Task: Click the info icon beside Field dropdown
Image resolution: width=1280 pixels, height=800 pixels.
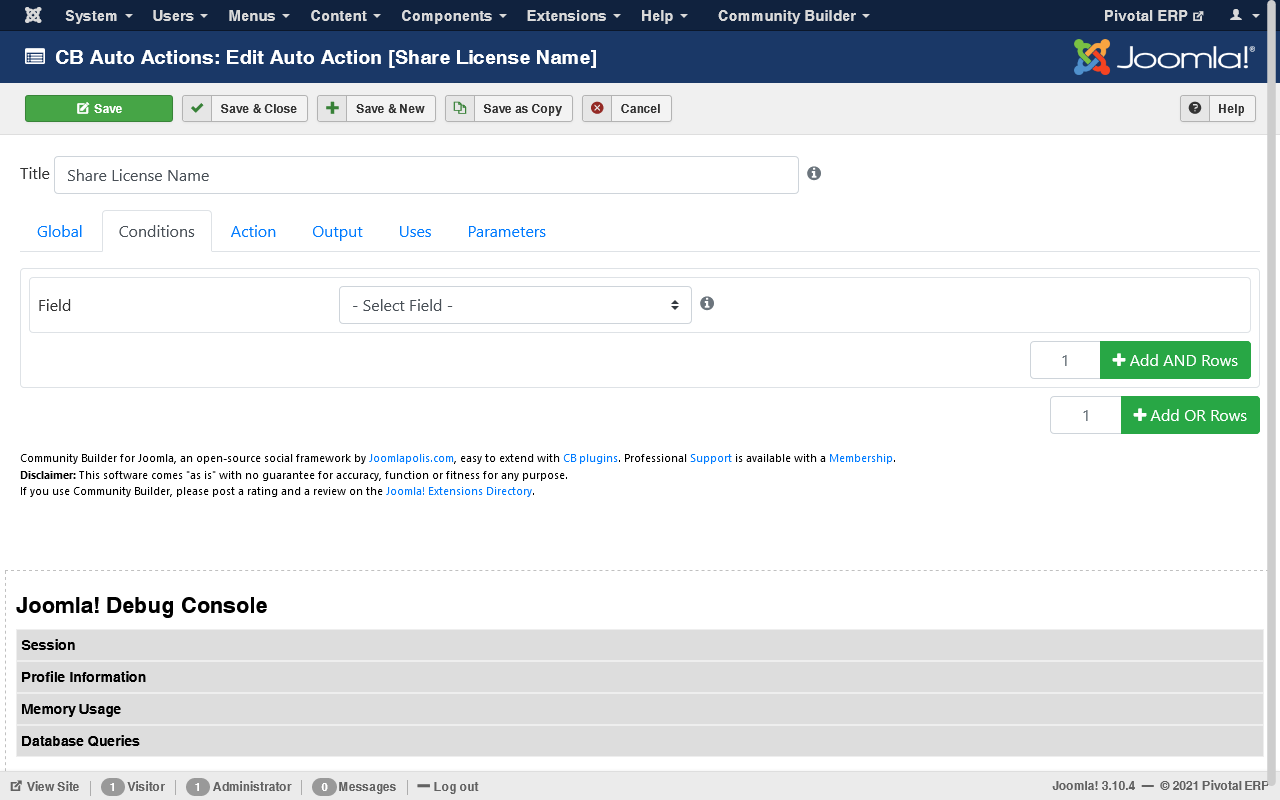Action: coord(707,303)
